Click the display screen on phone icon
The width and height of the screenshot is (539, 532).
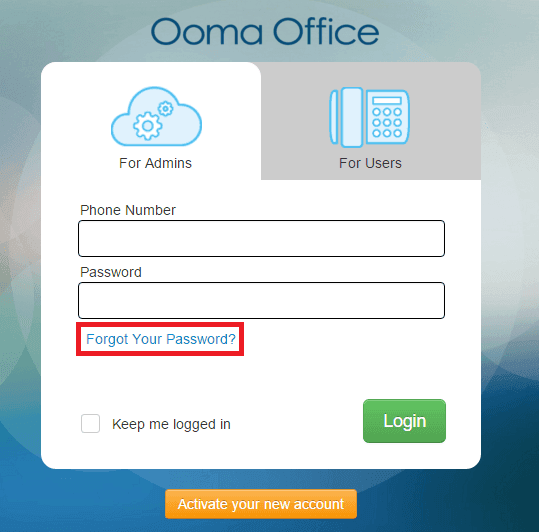[x=387, y=100]
